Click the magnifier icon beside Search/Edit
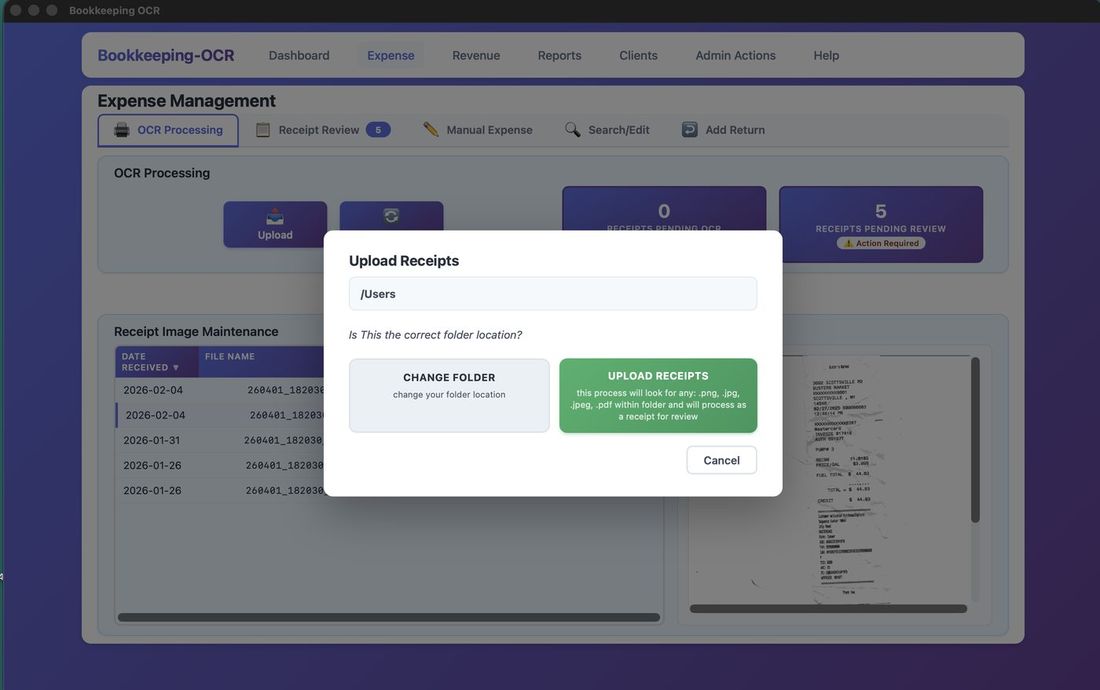Viewport: 1100px width, 690px height. click(x=573, y=130)
